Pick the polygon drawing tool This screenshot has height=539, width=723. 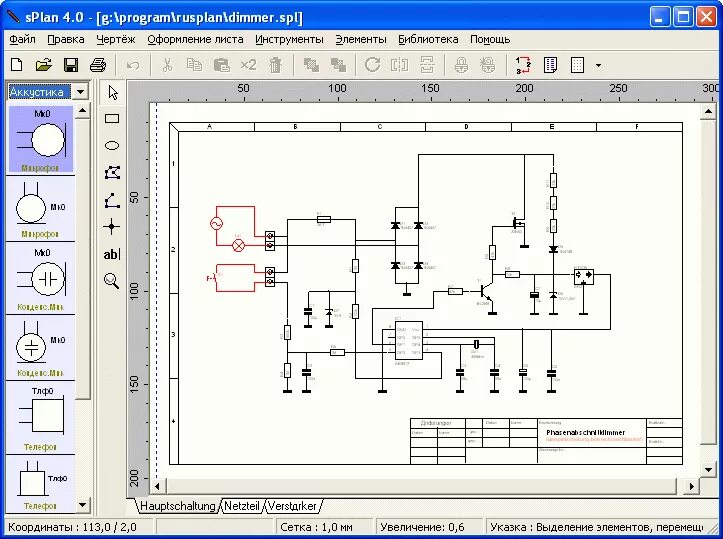tap(112, 173)
